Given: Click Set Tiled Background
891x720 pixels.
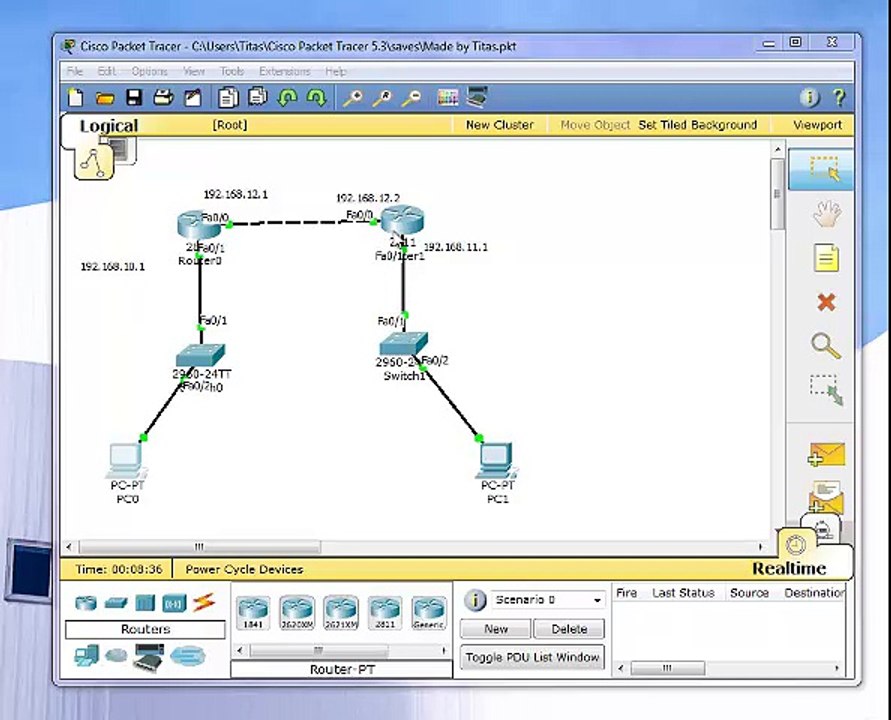Looking at the screenshot, I should (697, 125).
